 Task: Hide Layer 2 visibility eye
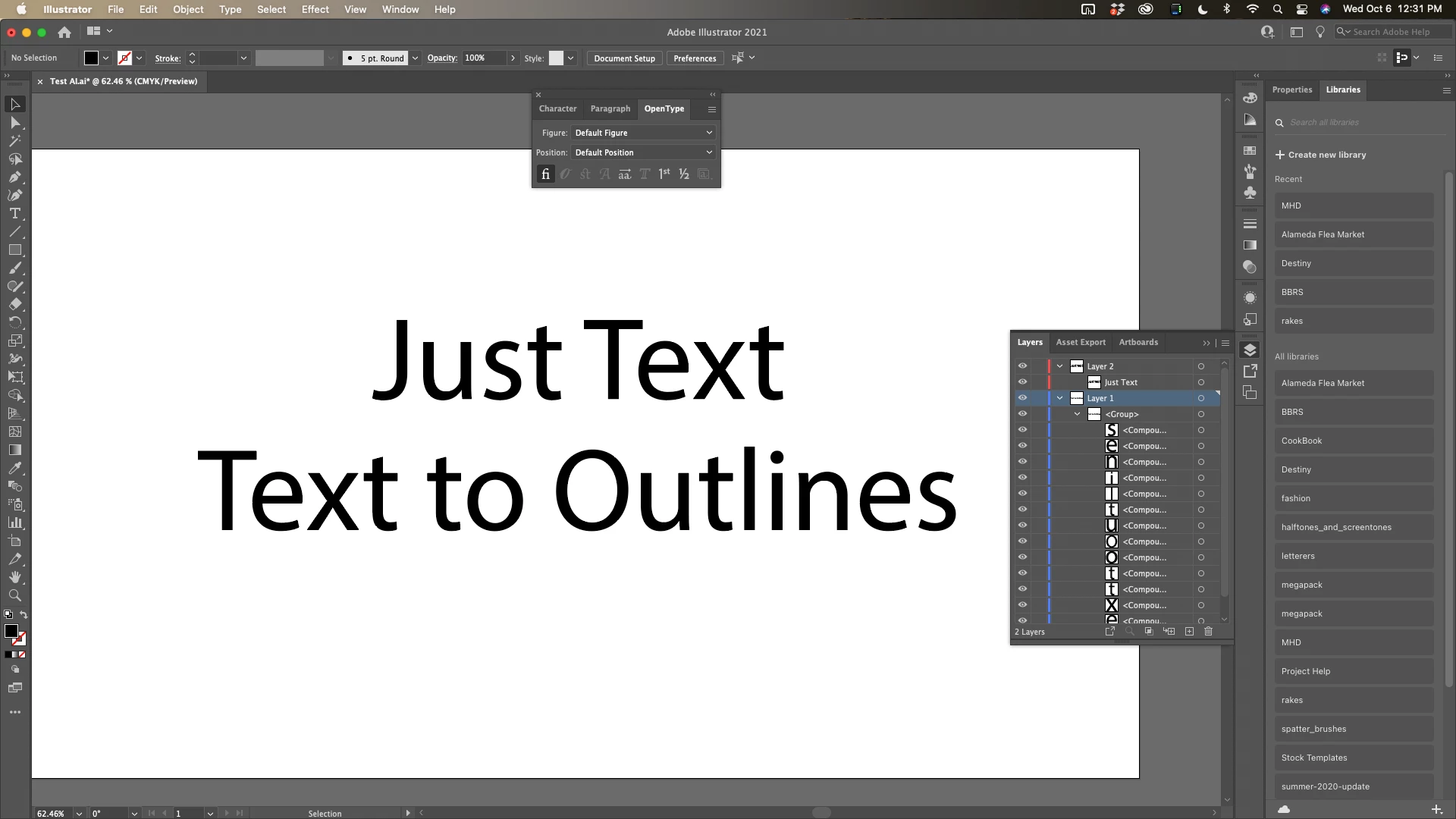pos(1022,366)
